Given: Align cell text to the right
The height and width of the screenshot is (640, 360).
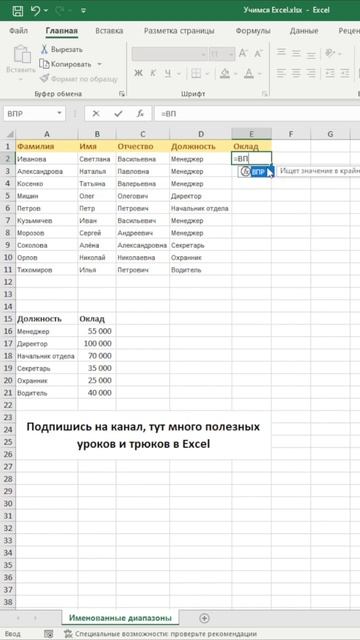Looking at the screenshot, I should pos(311,73).
